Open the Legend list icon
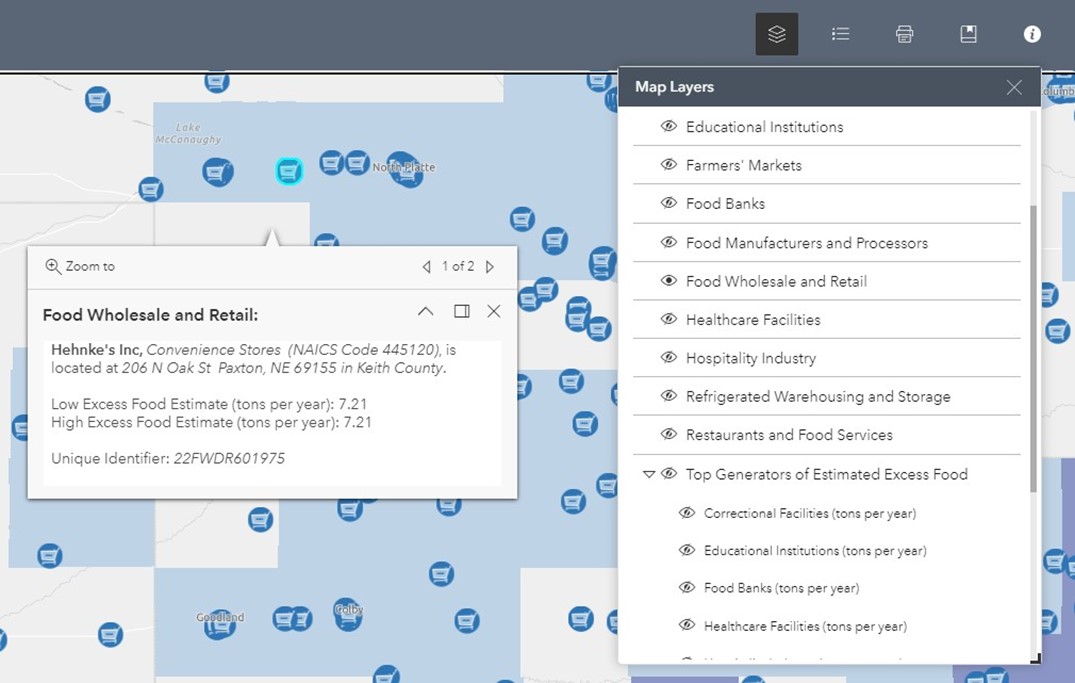Viewport: 1075px width, 683px height. pyautogui.click(x=840, y=34)
